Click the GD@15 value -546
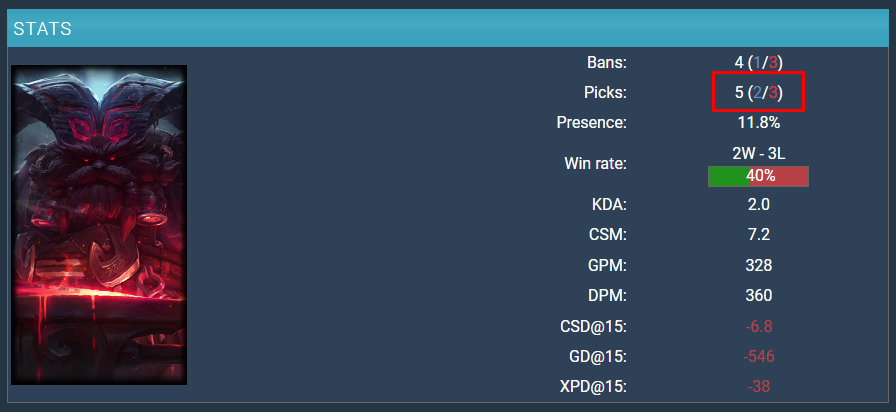This screenshot has height=412, width=896. (x=758, y=356)
